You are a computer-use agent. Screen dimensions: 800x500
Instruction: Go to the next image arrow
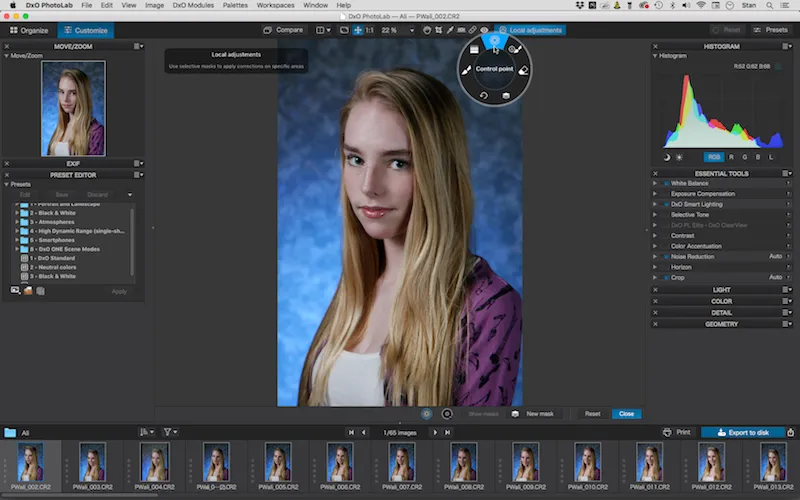tap(435, 432)
